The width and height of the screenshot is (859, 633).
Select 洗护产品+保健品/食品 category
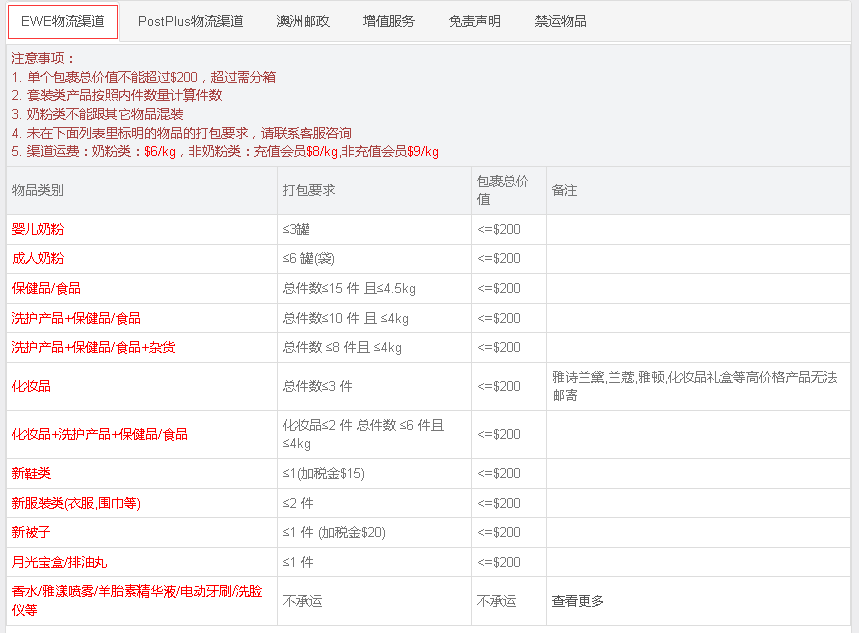coord(76,318)
